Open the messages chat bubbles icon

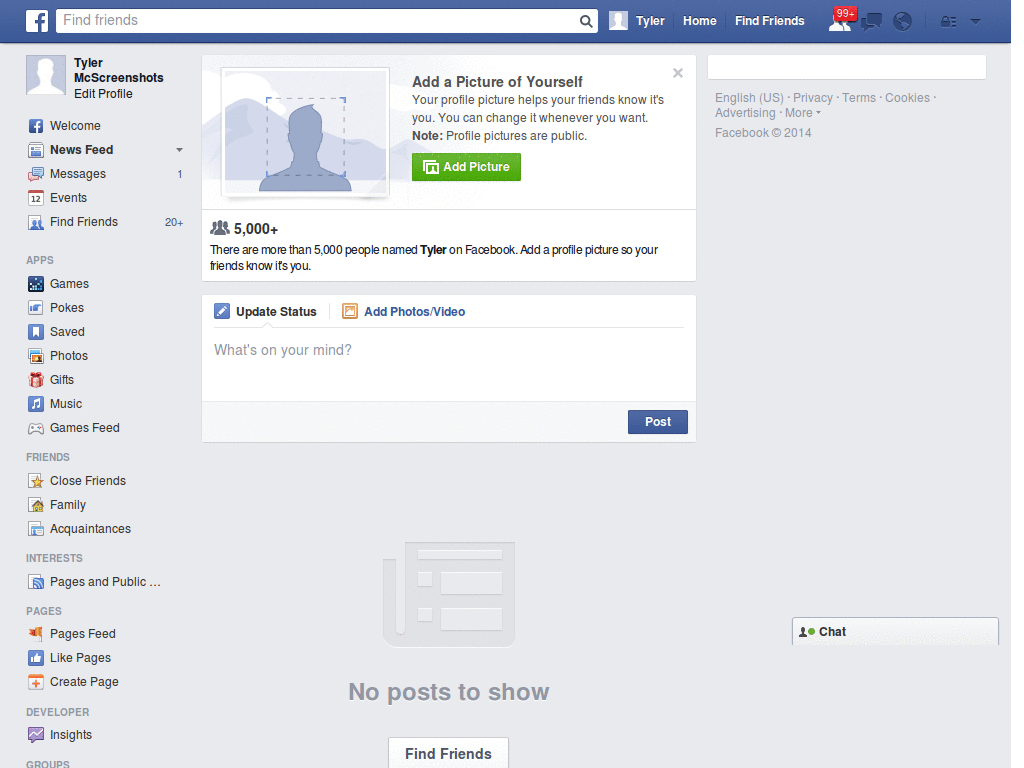[x=871, y=22]
